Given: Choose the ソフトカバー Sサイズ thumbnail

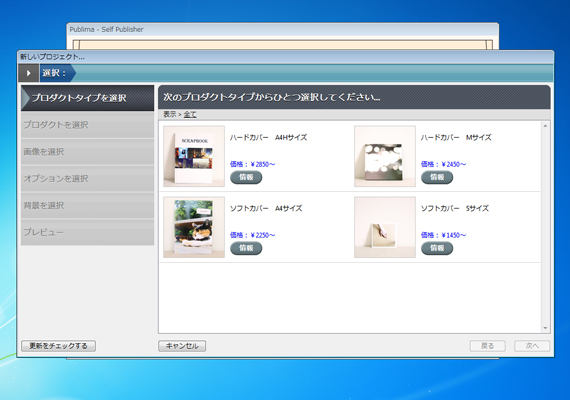Looking at the screenshot, I should [x=385, y=227].
